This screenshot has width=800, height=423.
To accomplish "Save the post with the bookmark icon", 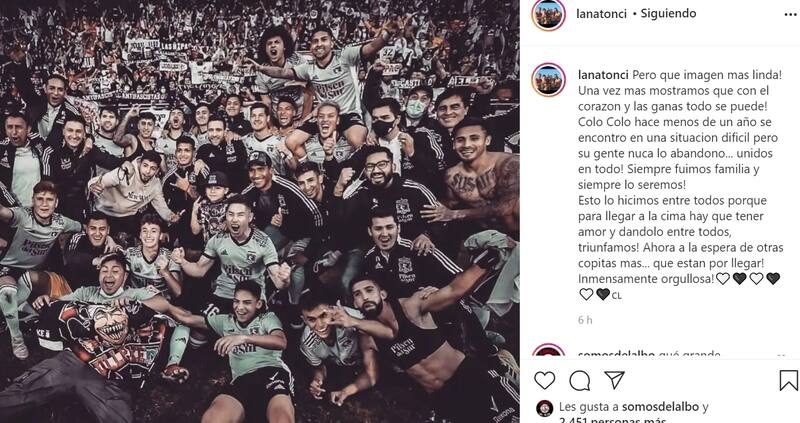I will pos(788,381).
